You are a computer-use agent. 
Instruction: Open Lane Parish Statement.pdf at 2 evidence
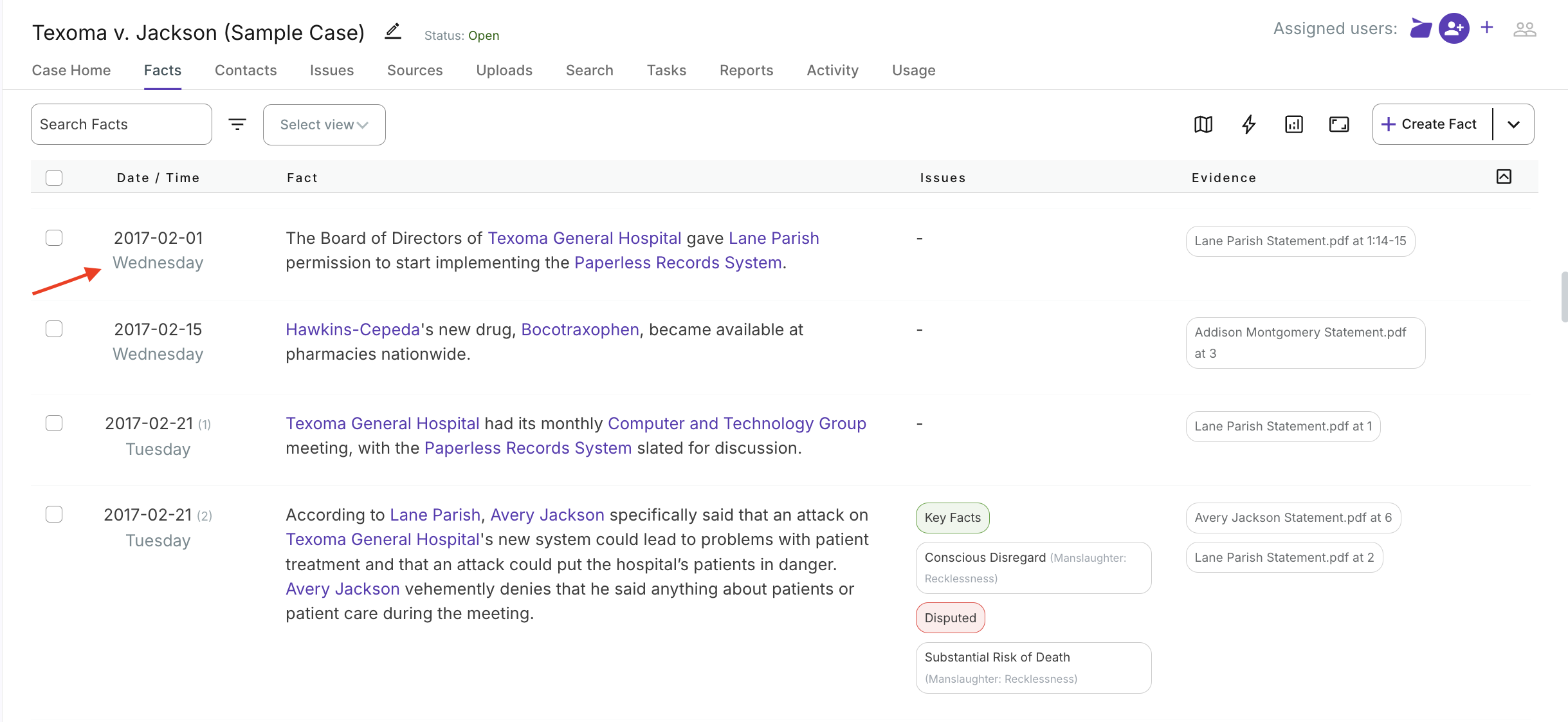click(x=1284, y=558)
